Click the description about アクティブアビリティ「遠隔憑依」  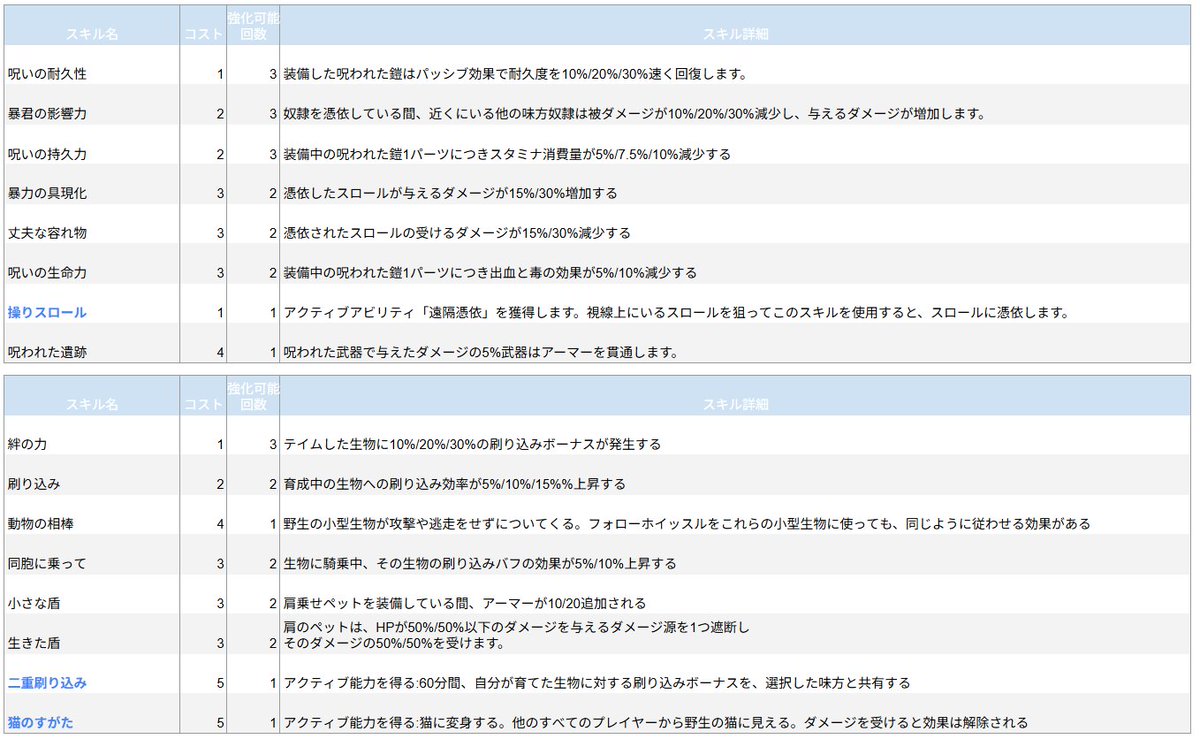(x=677, y=313)
